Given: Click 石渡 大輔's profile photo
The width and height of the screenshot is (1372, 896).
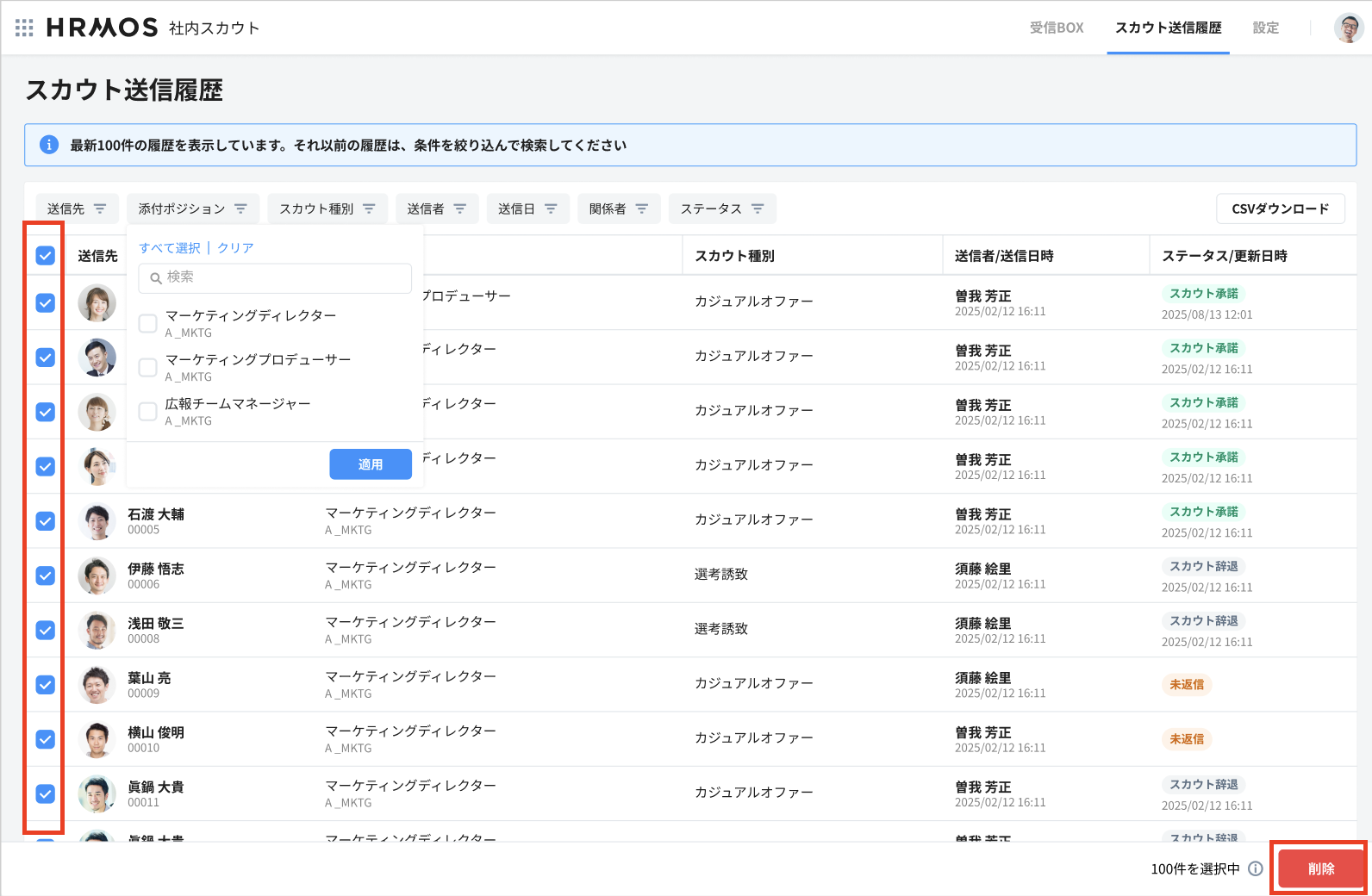Looking at the screenshot, I should click(97, 521).
